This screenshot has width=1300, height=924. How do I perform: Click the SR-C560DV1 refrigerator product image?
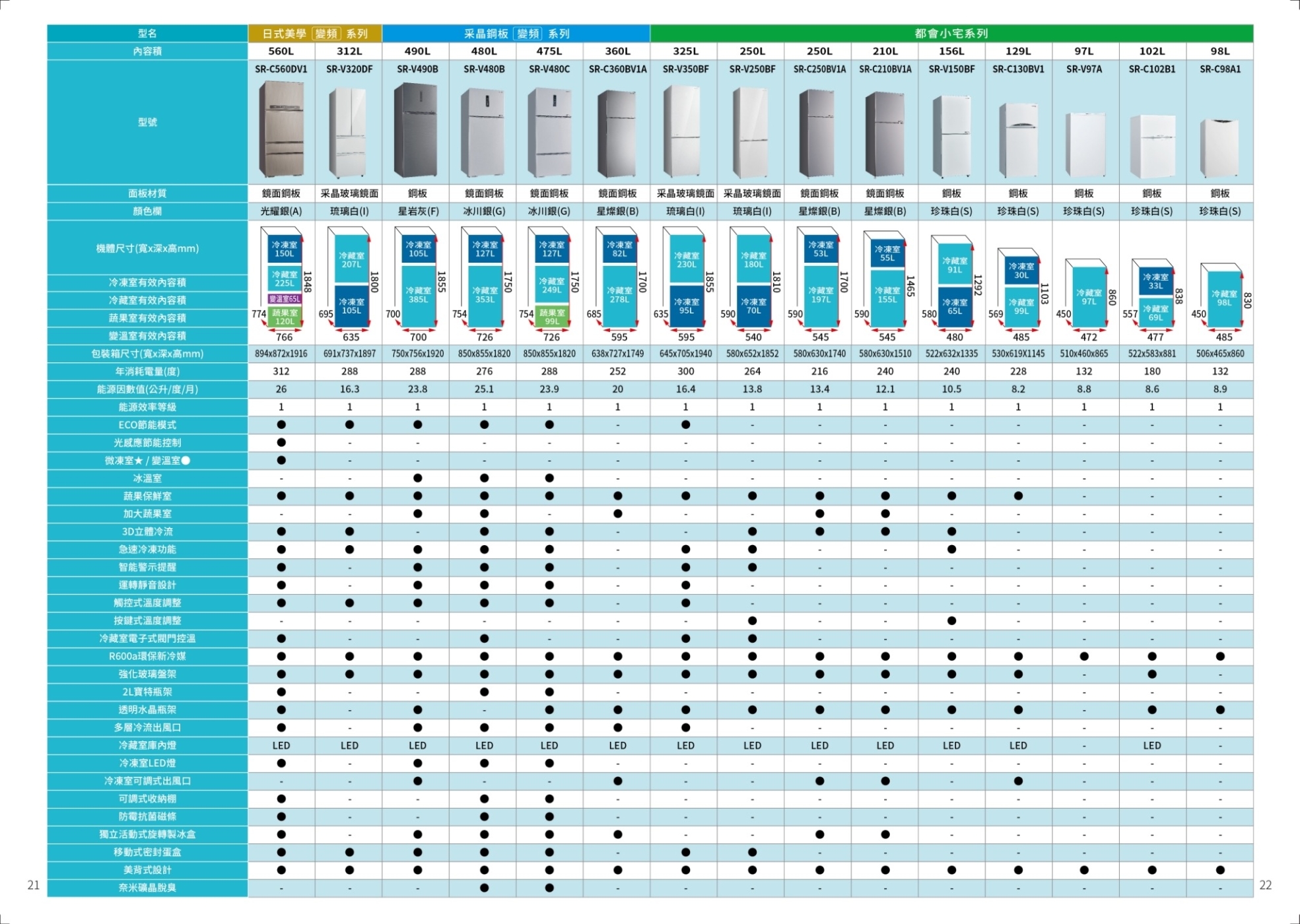click(x=282, y=129)
